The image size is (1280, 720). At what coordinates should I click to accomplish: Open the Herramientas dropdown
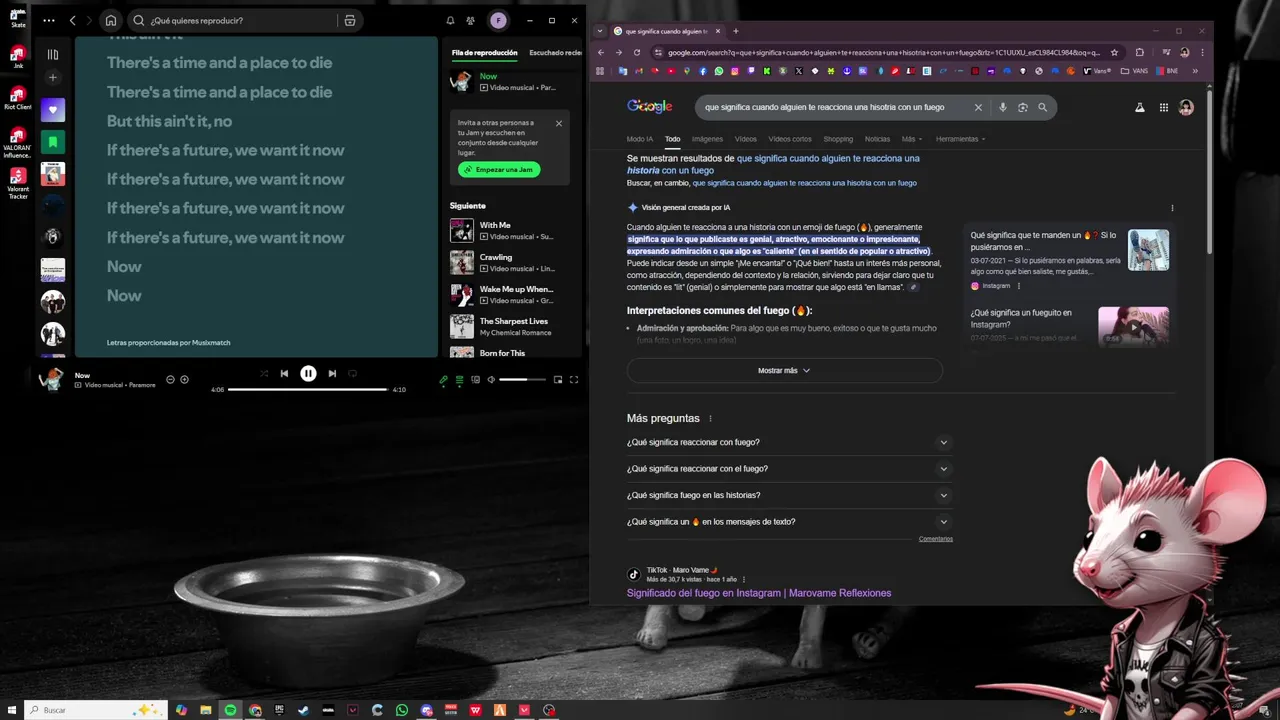(960, 139)
